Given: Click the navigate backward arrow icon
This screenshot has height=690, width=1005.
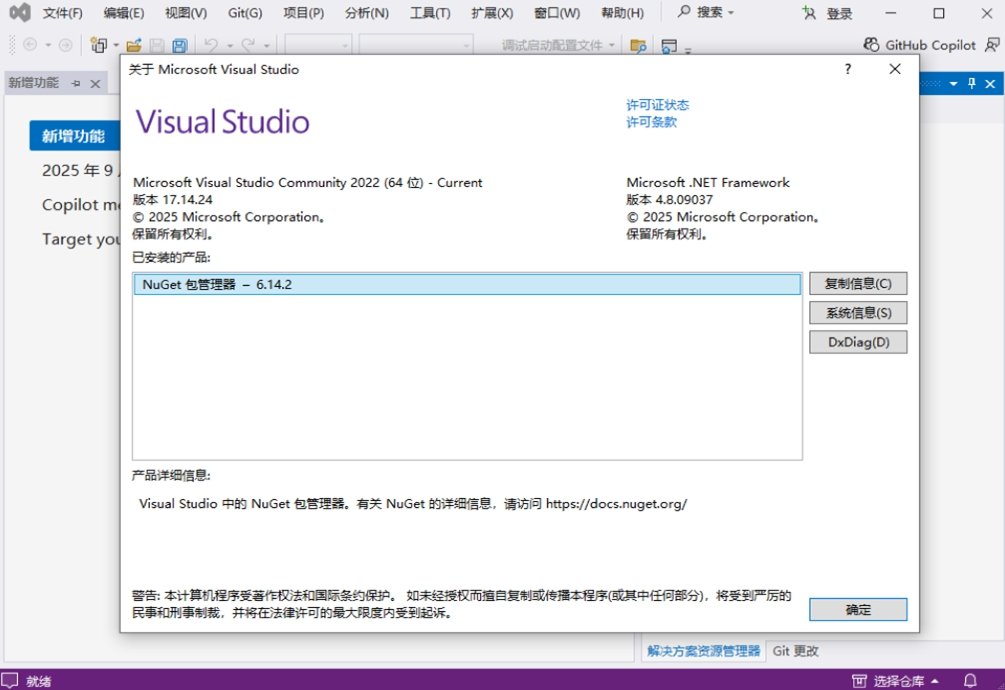Looking at the screenshot, I should pos(30,45).
